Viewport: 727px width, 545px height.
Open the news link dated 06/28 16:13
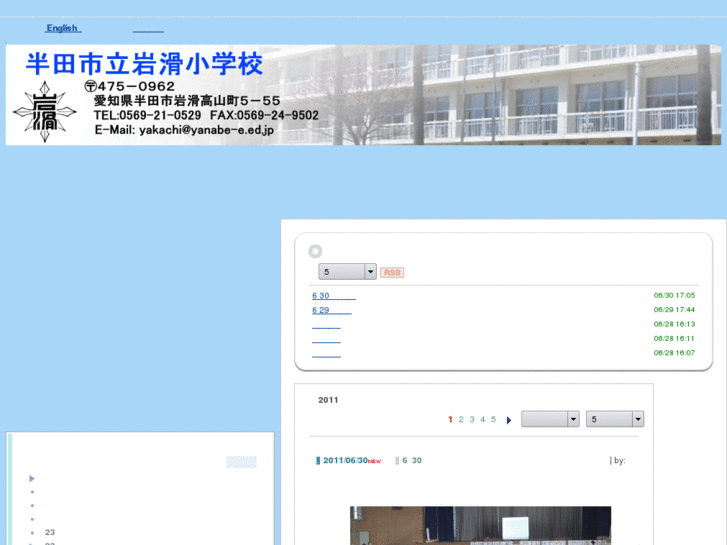pos(326,325)
